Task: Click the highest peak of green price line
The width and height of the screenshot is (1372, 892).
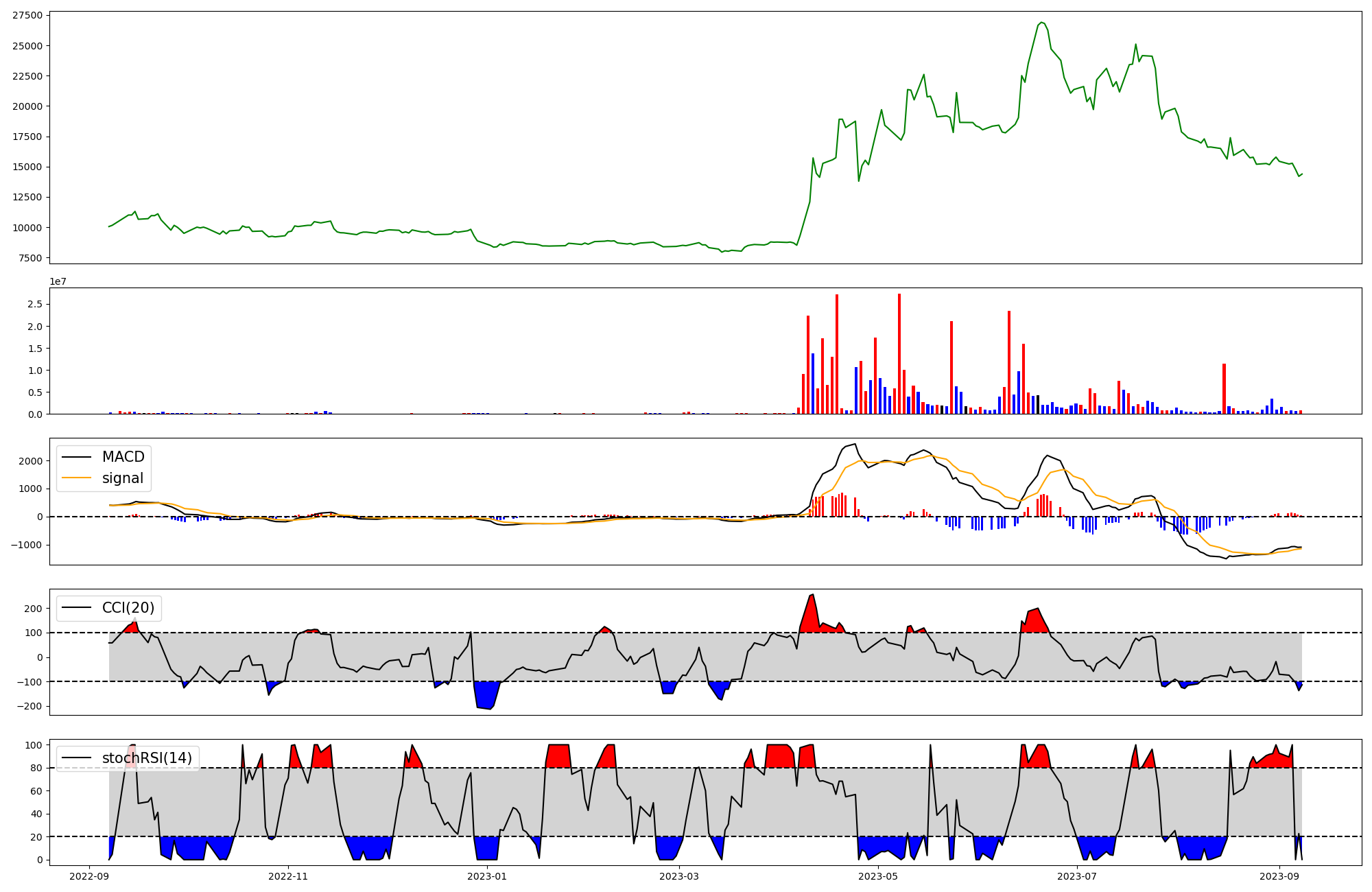Action: tap(1041, 23)
